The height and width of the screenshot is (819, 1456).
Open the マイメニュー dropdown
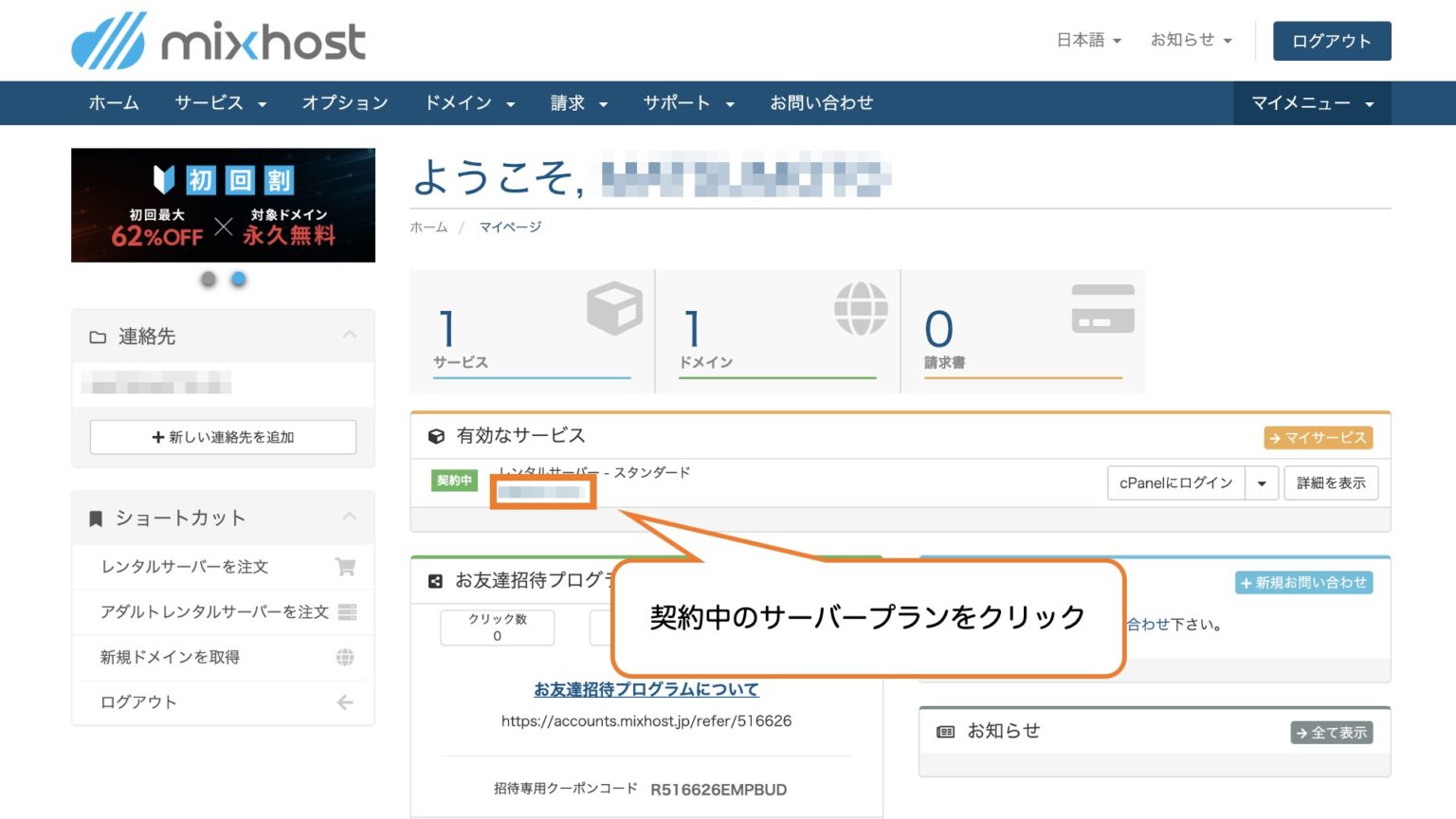coord(1312,103)
